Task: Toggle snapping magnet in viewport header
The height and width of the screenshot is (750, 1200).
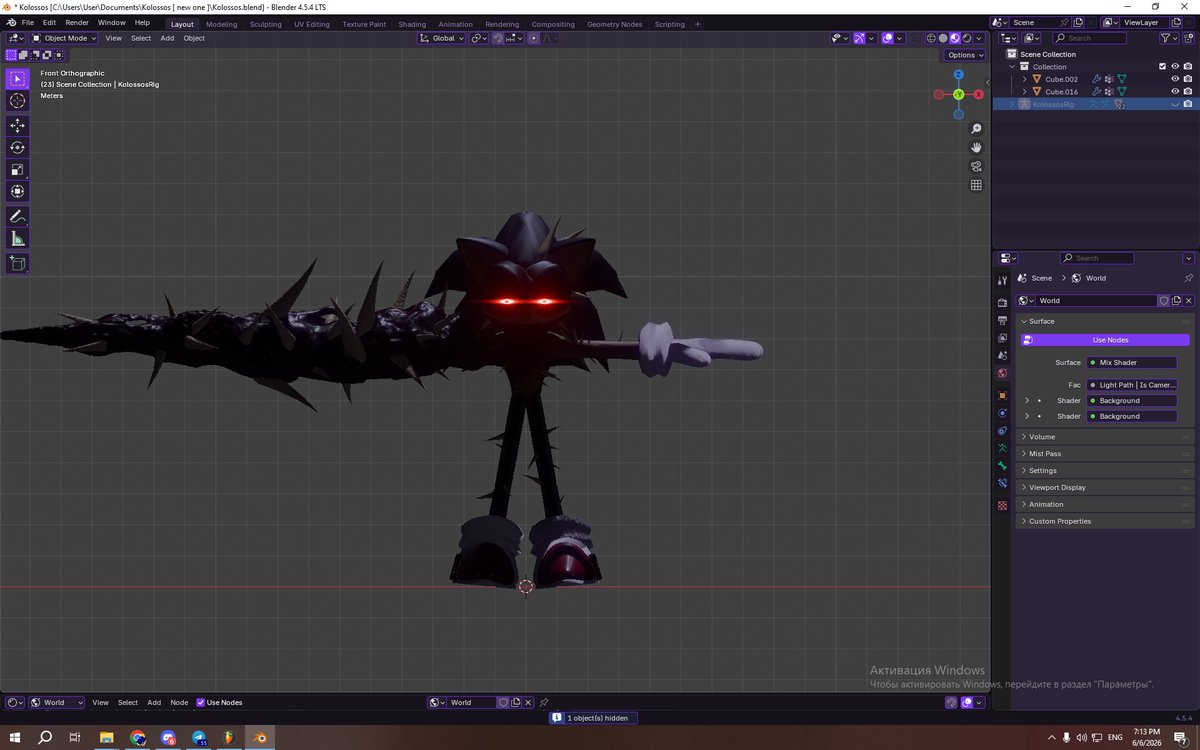Action: [498, 38]
